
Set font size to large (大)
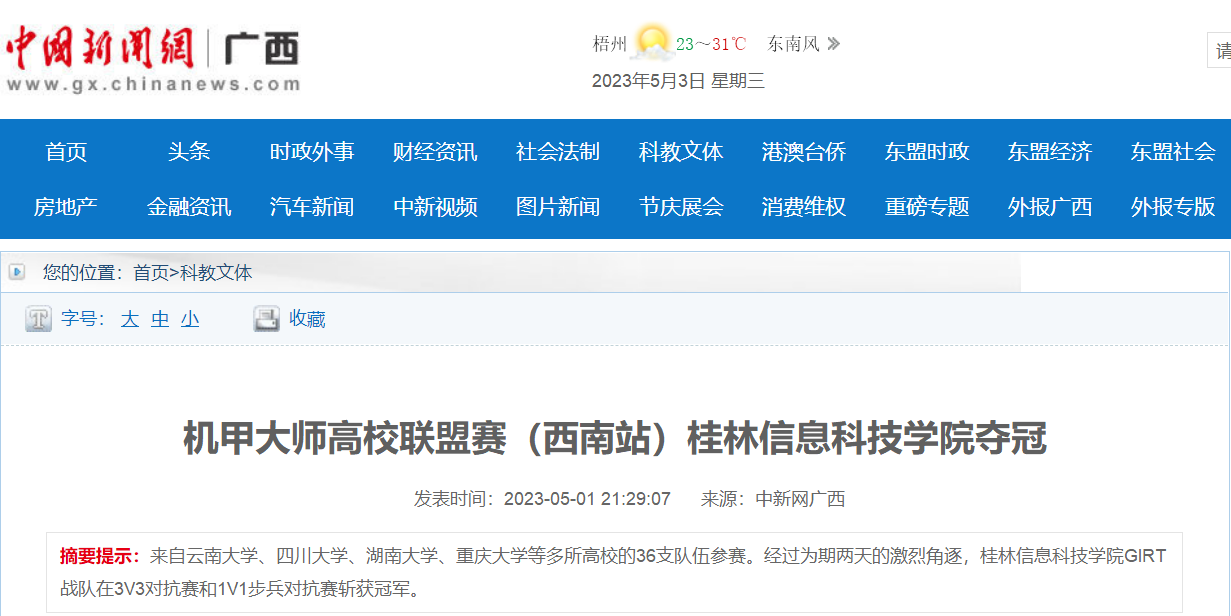(x=130, y=319)
